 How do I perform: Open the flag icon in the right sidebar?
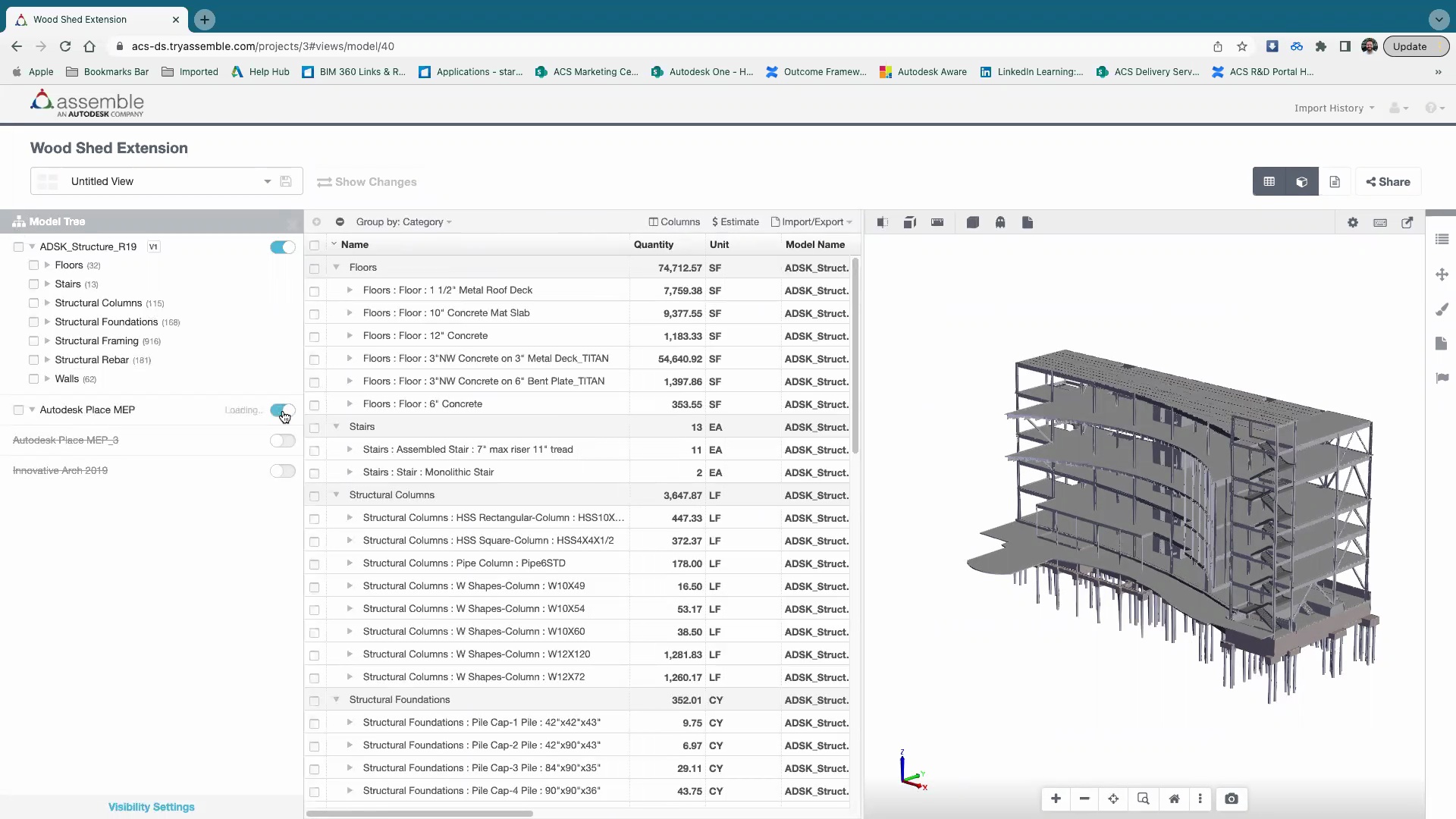click(x=1442, y=378)
